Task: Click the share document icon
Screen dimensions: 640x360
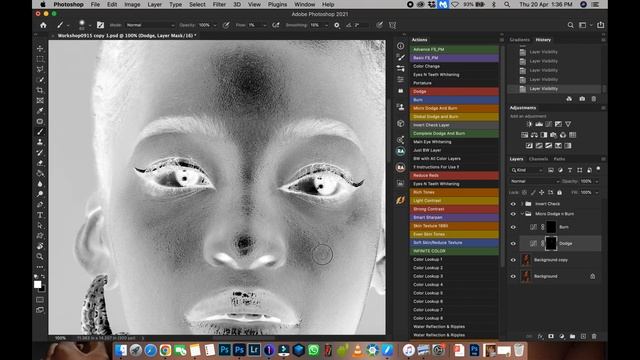Action: click(601, 25)
